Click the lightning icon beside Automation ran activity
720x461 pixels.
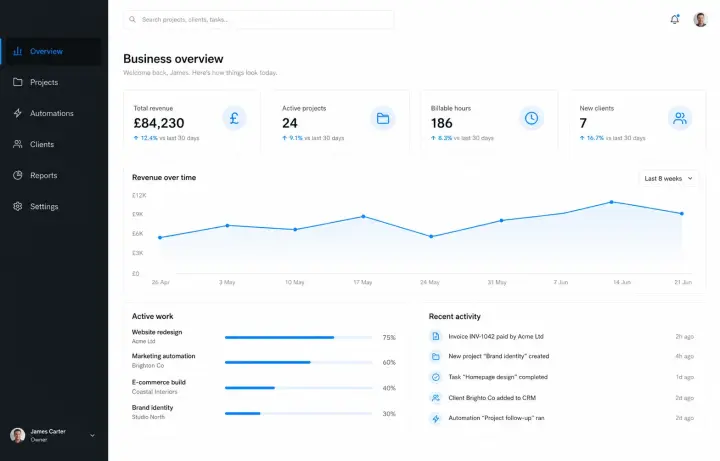tap(435, 418)
